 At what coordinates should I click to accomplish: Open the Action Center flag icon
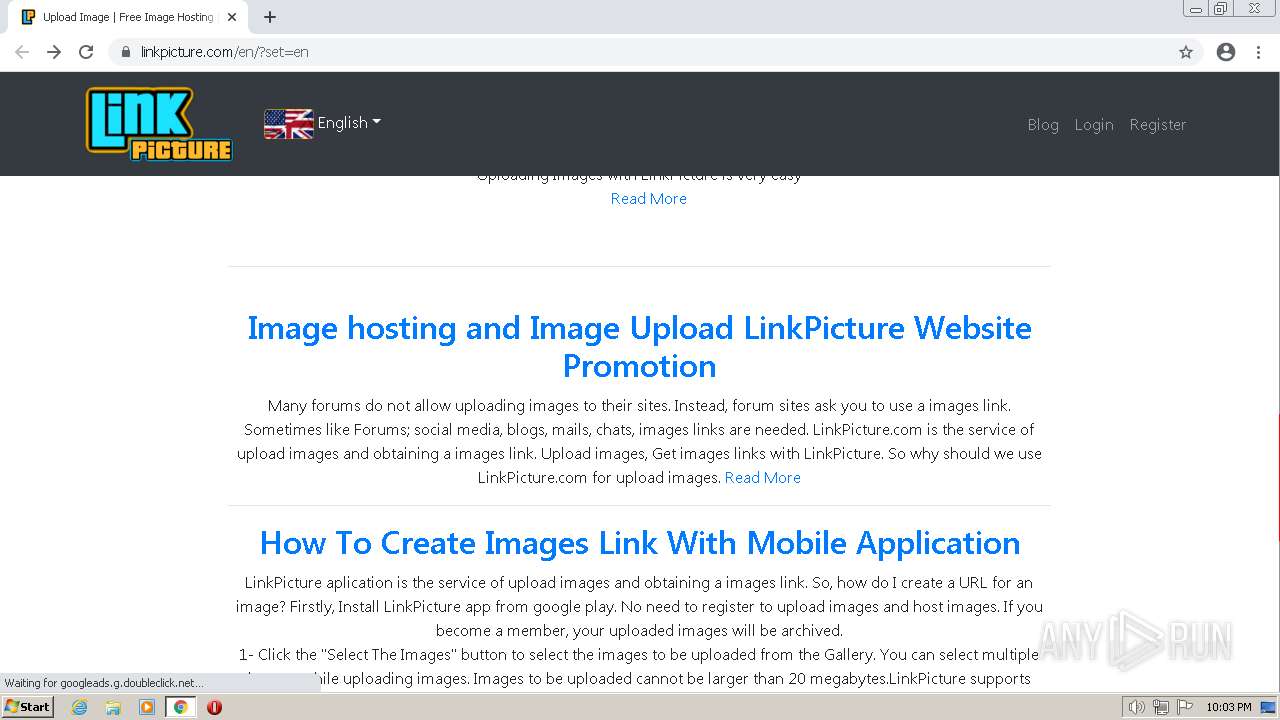1185,707
